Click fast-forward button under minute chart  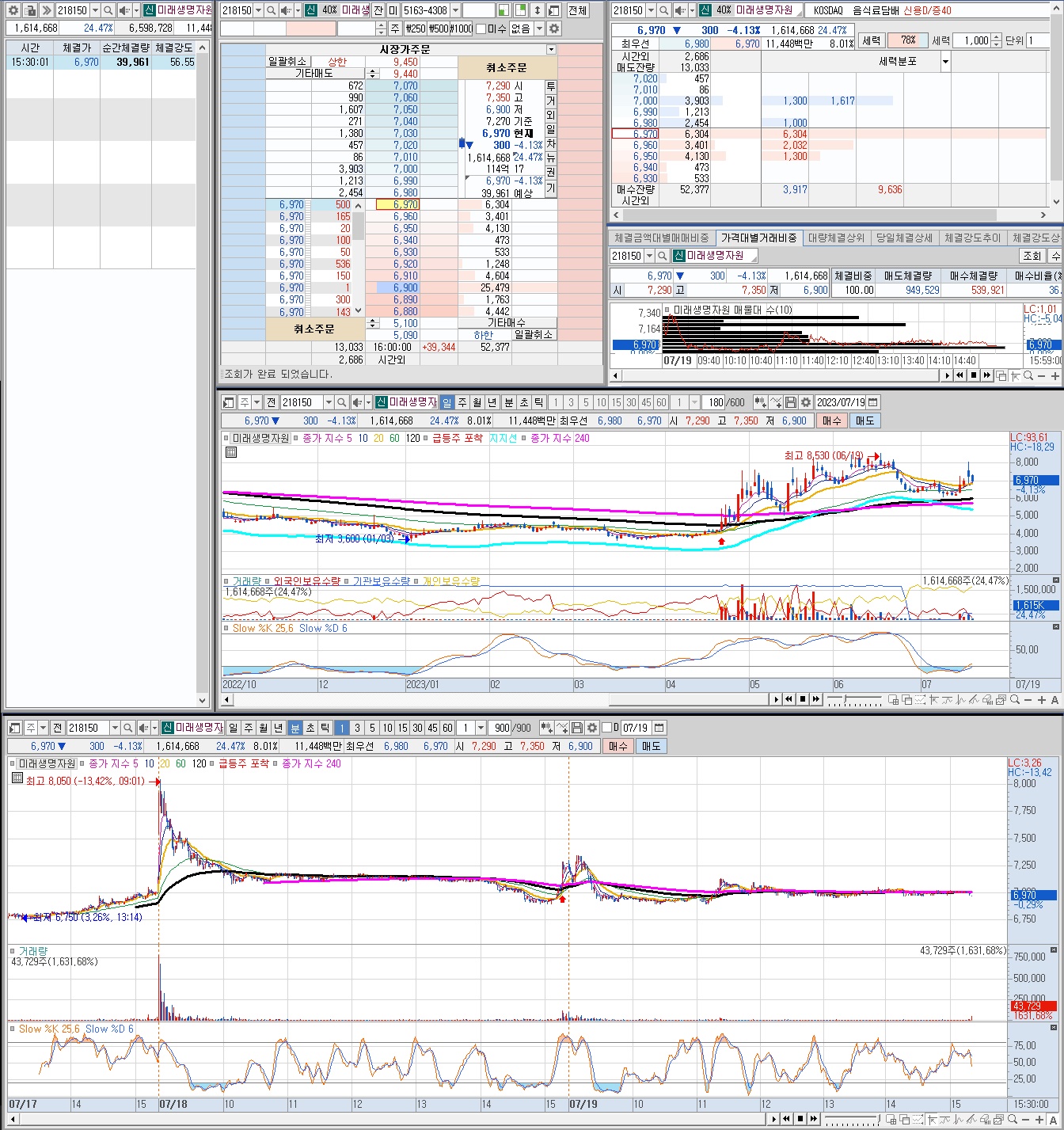815,1119
